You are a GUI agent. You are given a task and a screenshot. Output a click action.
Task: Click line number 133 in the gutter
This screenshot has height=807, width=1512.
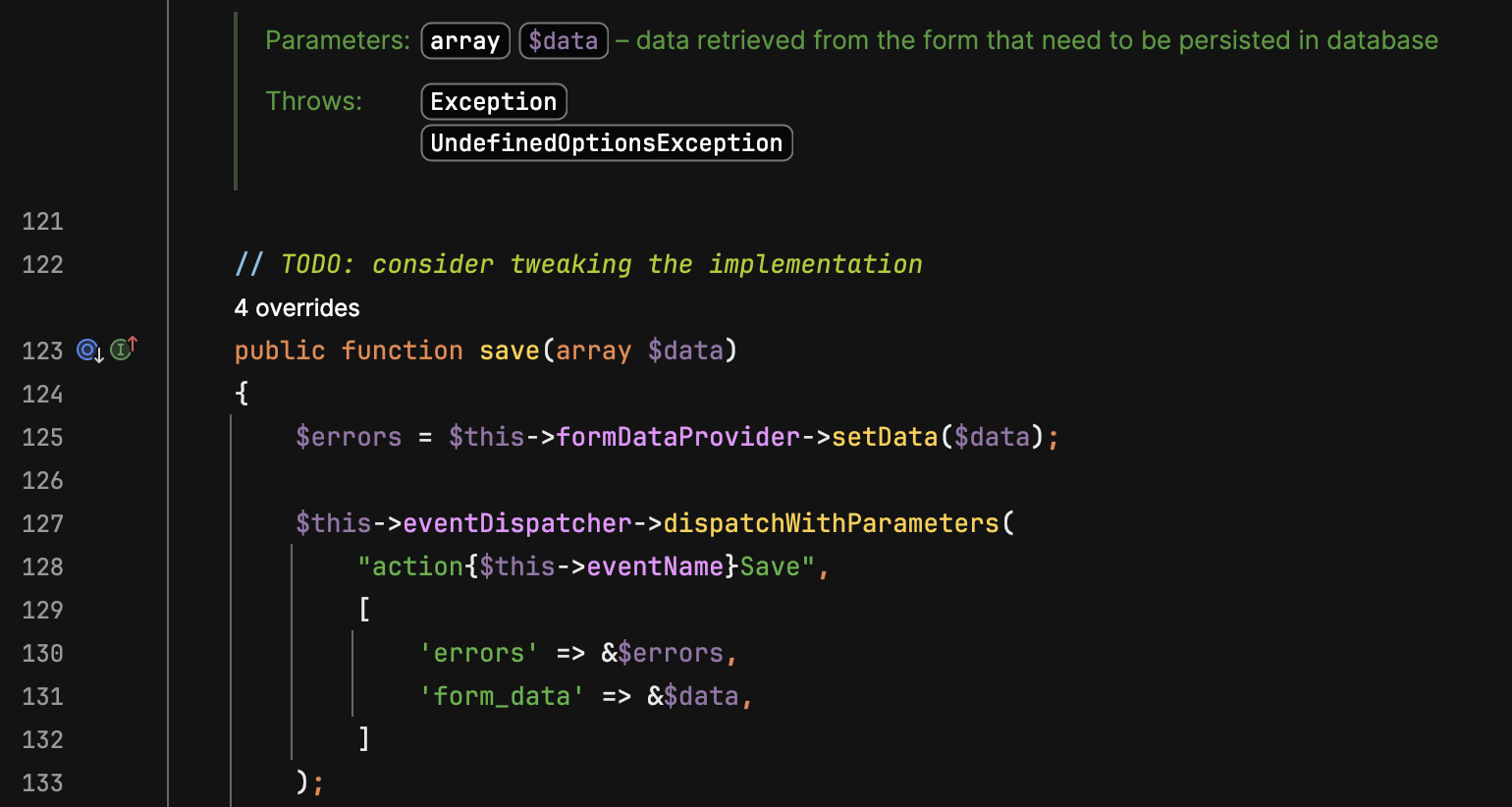[42, 783]
